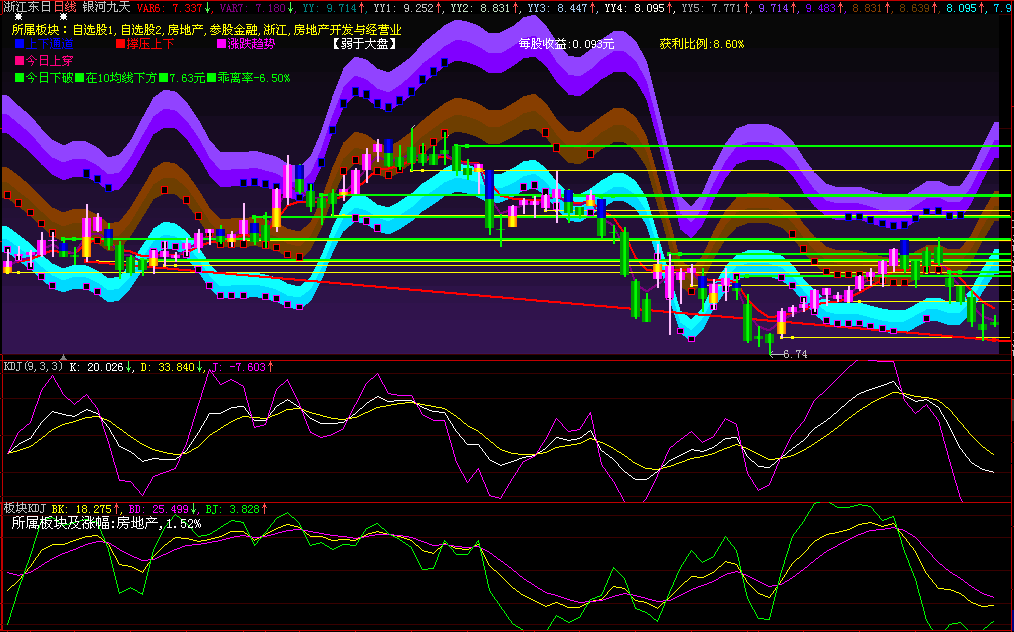Click the BJ: 3.828 value
The height and width of the screenshot is (632, 1014).
tap(232, 509)
